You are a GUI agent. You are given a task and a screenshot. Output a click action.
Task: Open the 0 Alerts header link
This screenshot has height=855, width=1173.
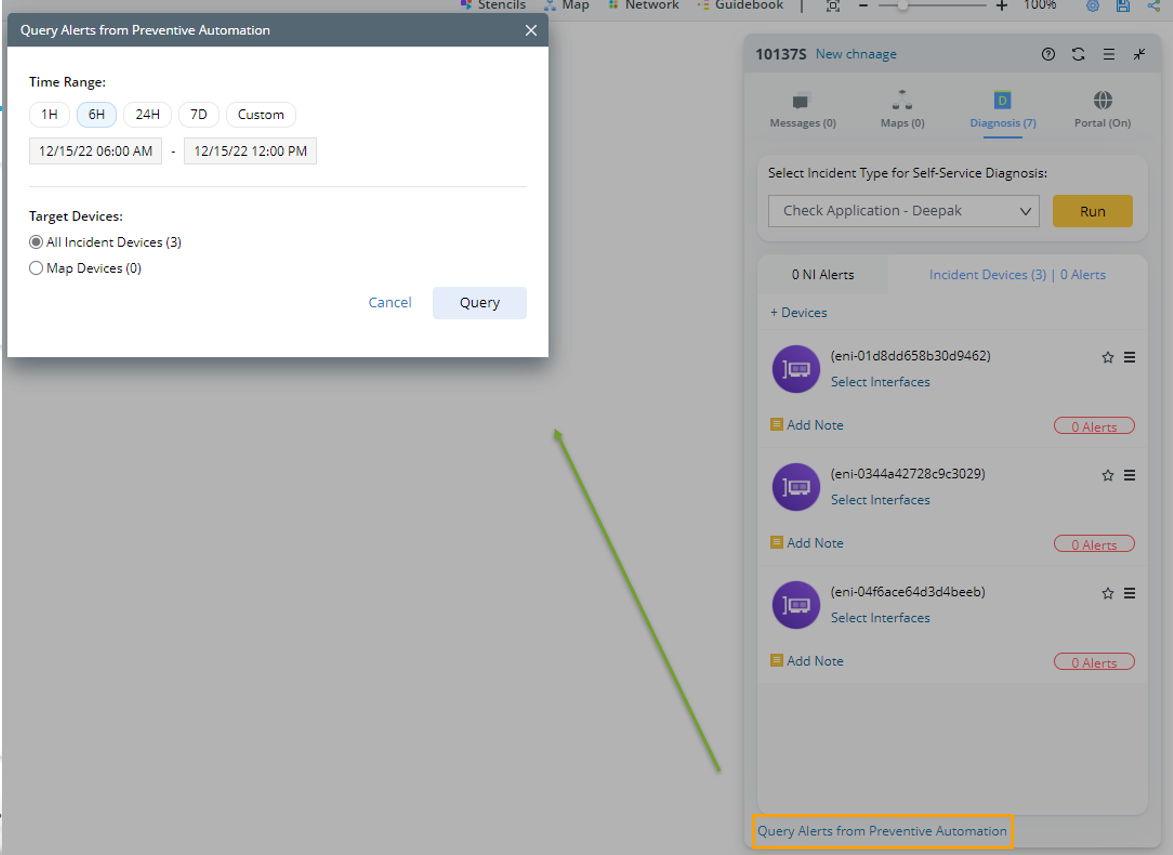(x=1082, y=275)
